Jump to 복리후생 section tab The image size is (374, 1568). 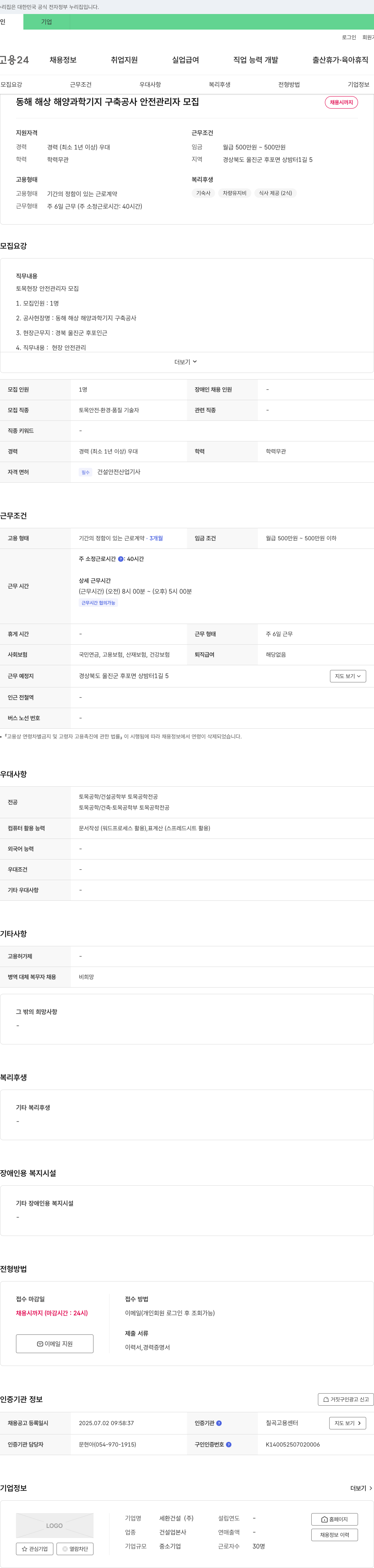219,84
